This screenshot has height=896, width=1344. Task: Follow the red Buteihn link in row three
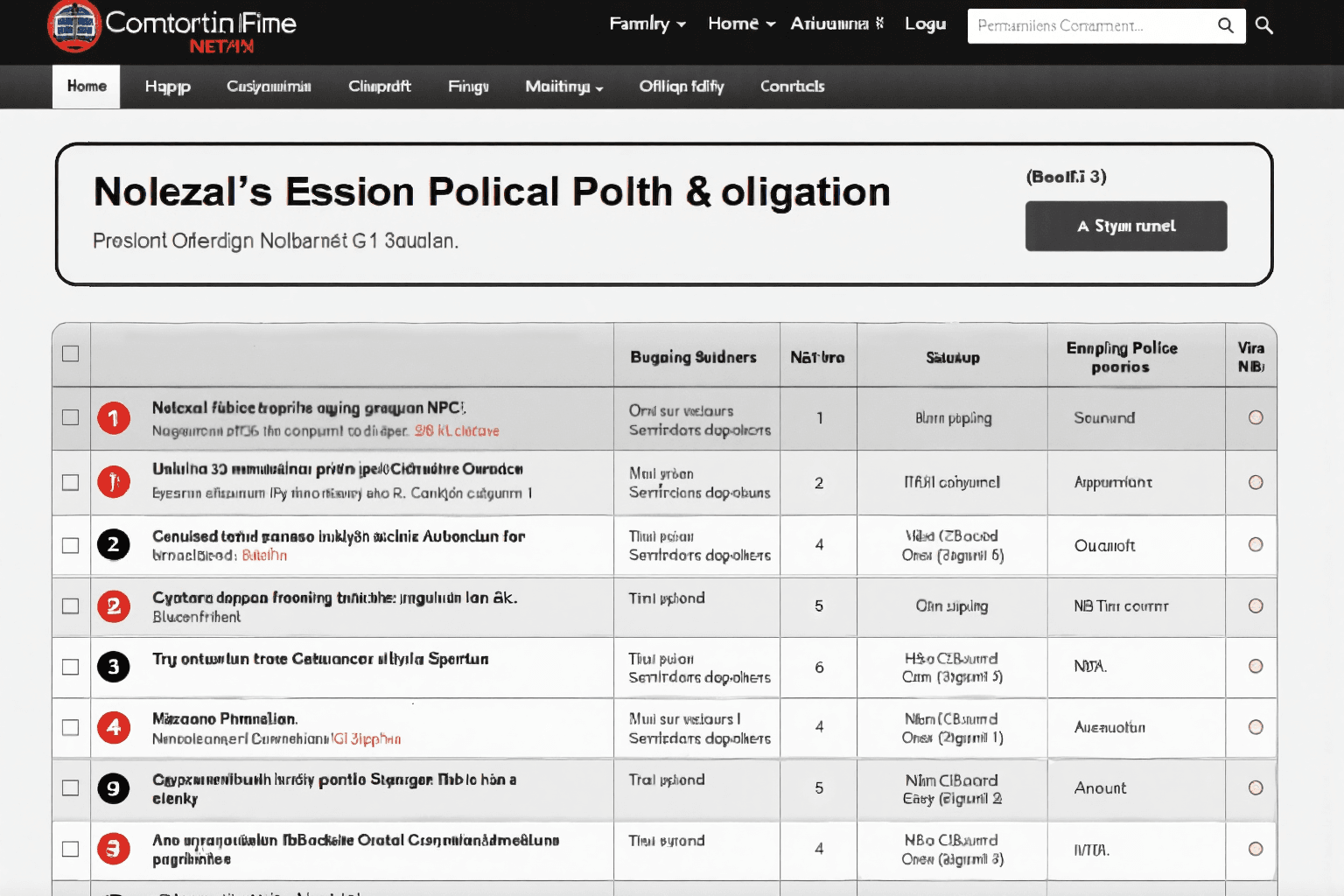(x=264, y=556)
